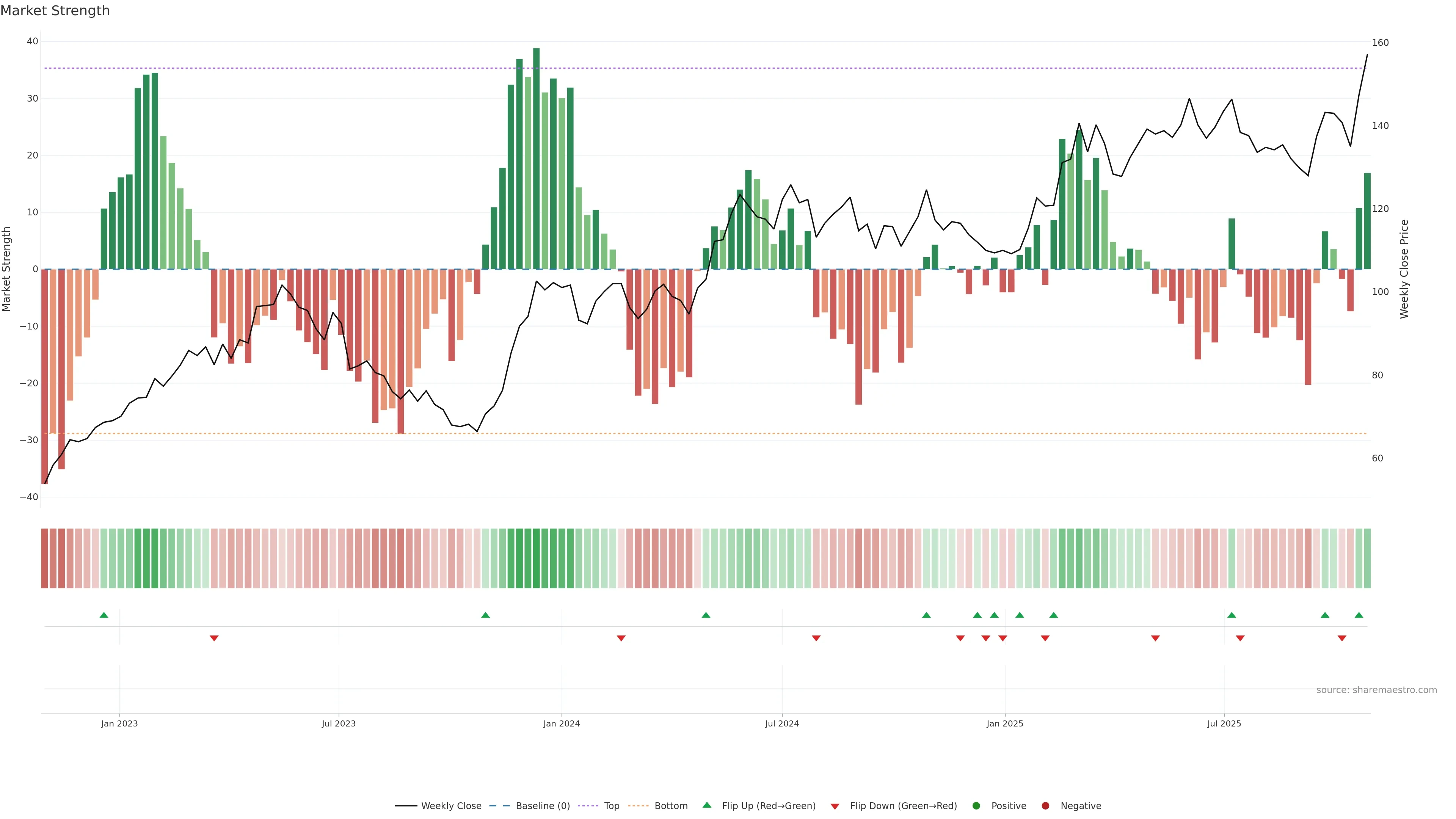Click the rightmost green heatmap strip cell
This screenshot has width=1456, height=819.
(x=1367, y=558)
